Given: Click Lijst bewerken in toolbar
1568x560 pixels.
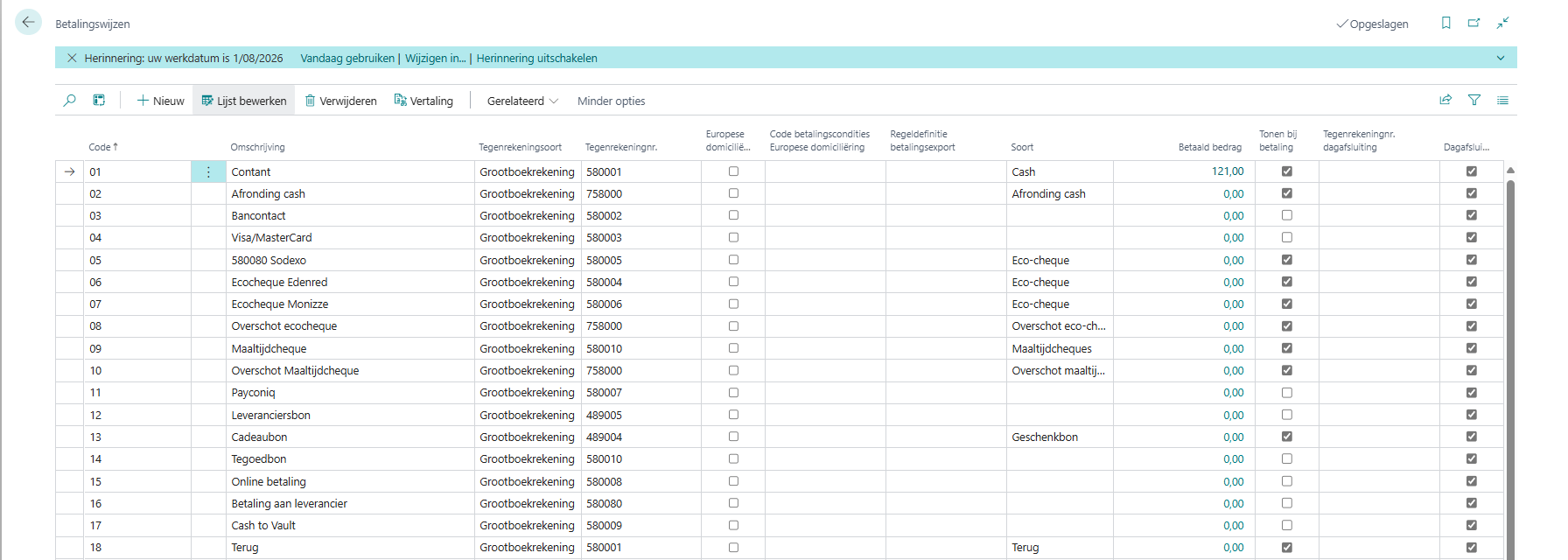Looking at the screenshot, I should point(244,101).
